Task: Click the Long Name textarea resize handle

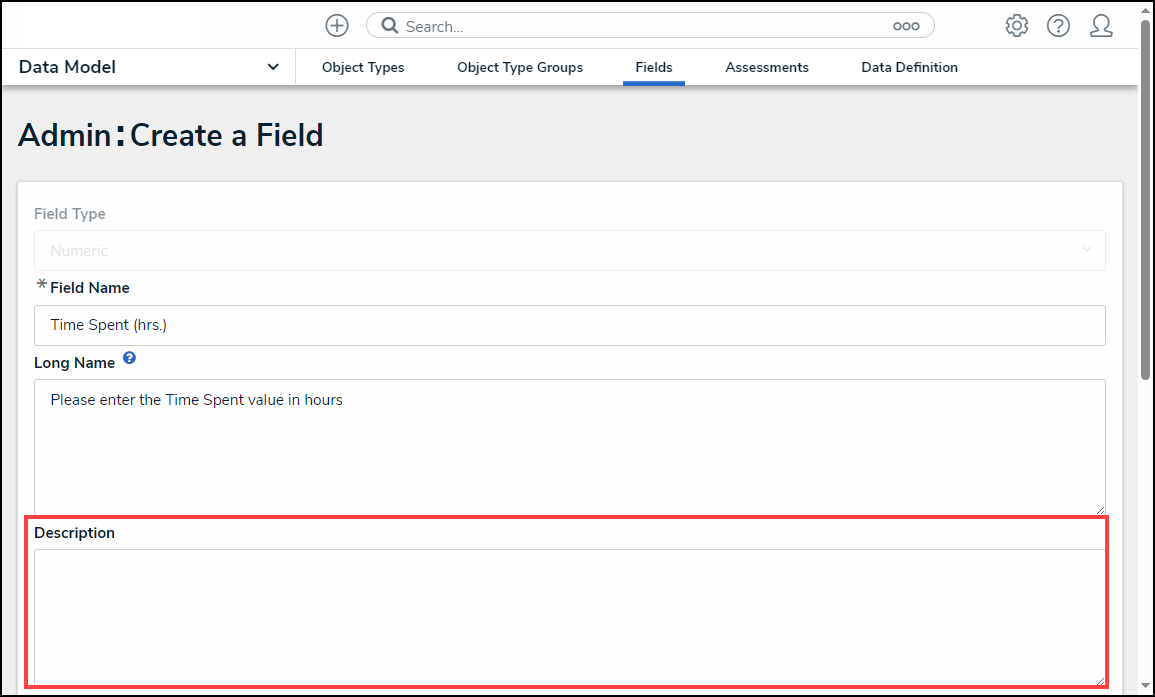Action: click(x=1099, y=509)
